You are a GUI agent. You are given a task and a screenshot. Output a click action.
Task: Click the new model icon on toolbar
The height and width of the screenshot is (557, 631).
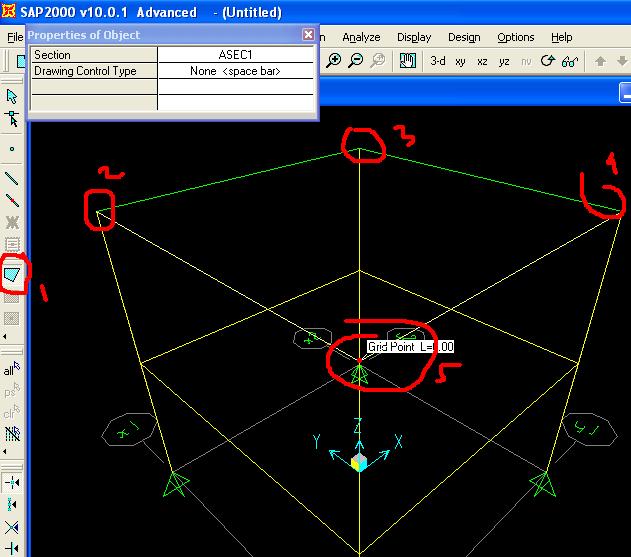tap(21, 61)
